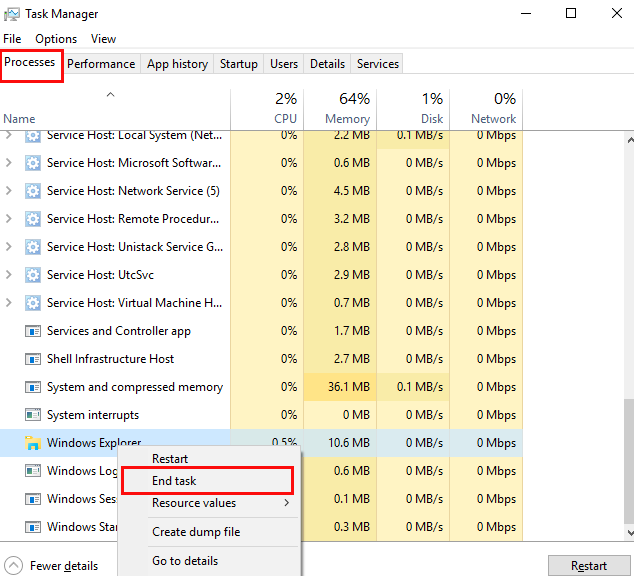Viewport: 634px width, 576px height.
Task: Expand Service Host: Network Service (5) row
Action: (x=8, y=190)
